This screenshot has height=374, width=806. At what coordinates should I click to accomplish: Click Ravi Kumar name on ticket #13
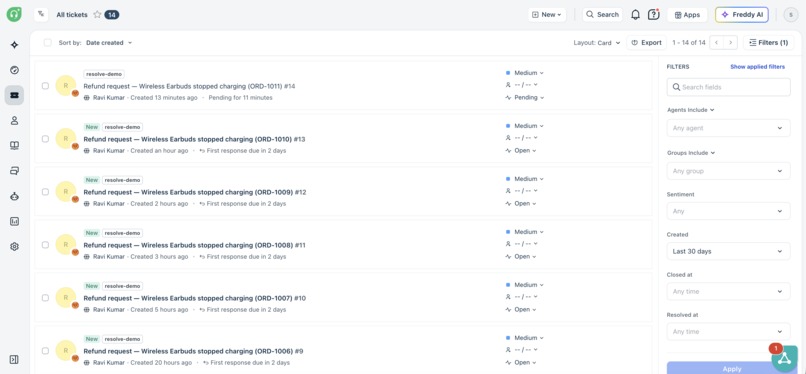(x=109, y=151)
